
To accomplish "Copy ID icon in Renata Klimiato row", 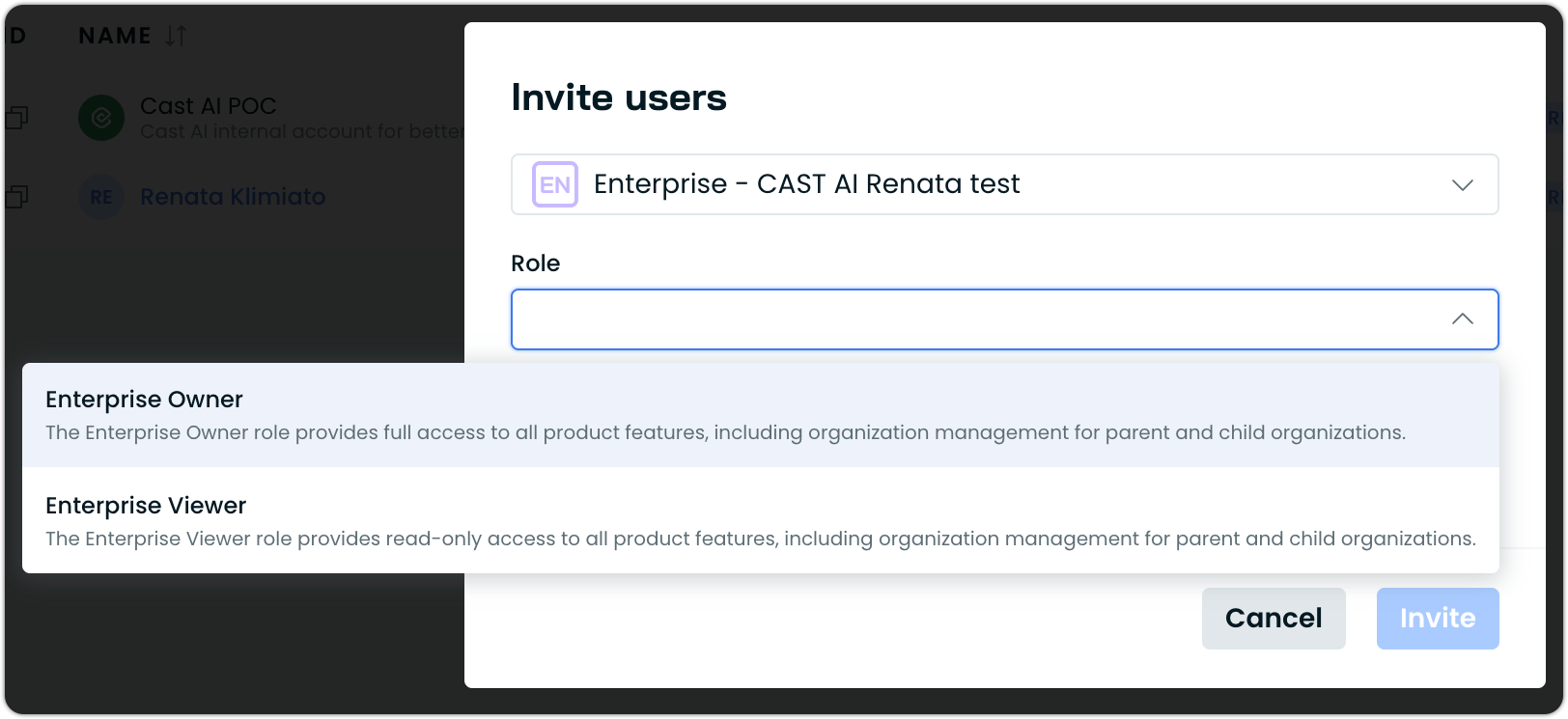I will point(16,197).
